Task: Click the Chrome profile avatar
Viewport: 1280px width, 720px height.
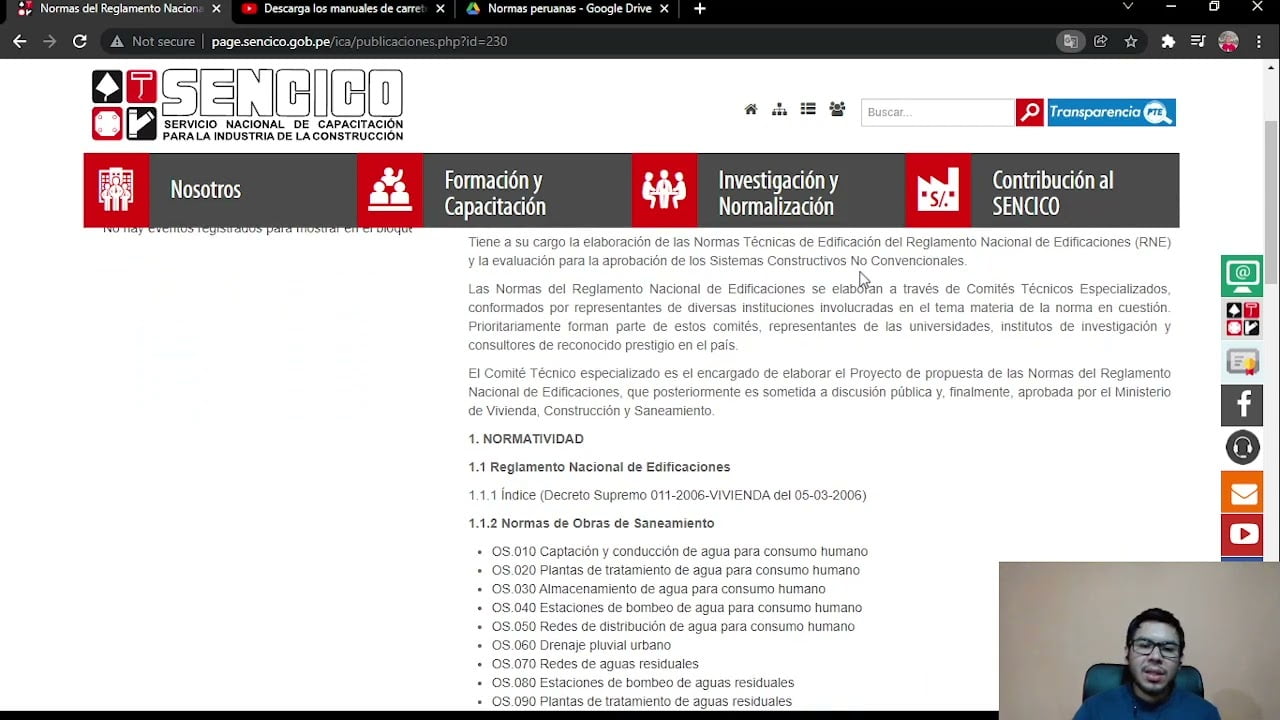Action: 1229,41
